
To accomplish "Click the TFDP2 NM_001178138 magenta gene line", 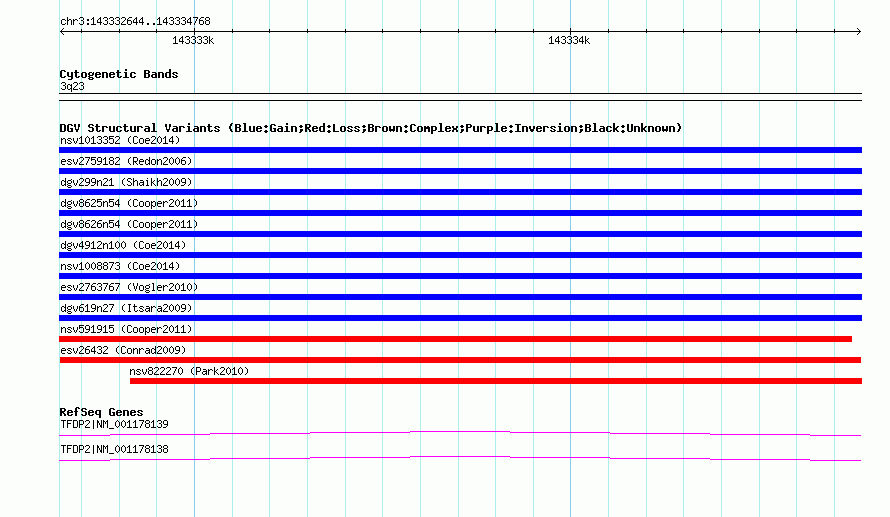I will (x=460, y=459).
